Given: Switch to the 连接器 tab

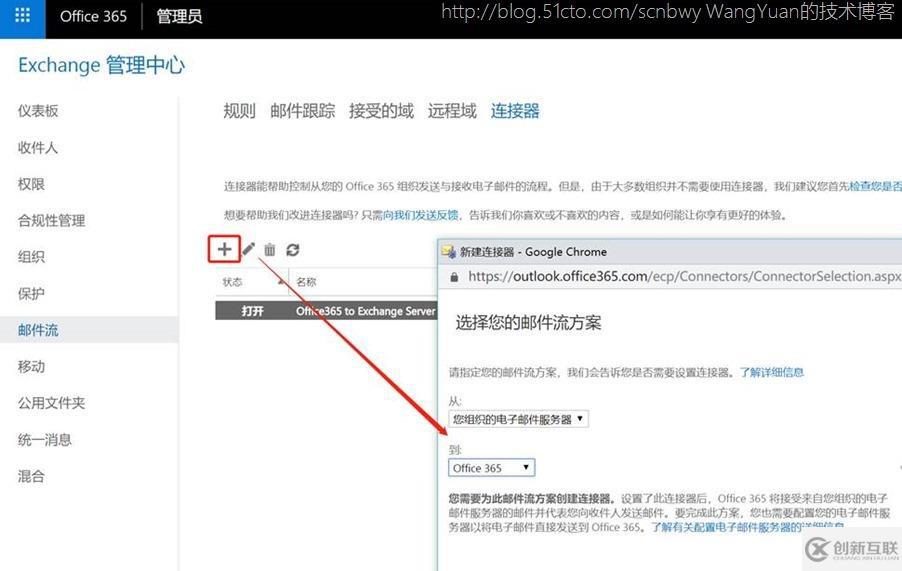Looking at the screenshot, I should 515,110.
